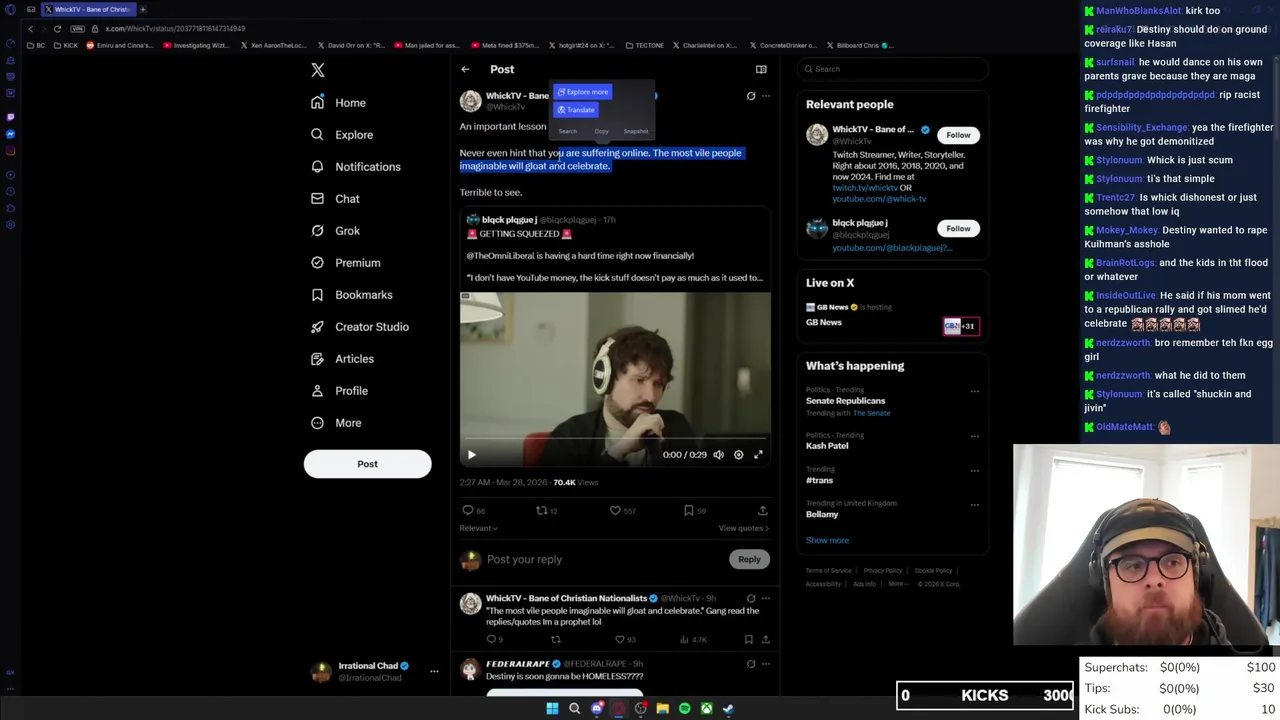
Task: Go back in the browser toolbar
Action: pyautogui.click(x=30, y=28)
